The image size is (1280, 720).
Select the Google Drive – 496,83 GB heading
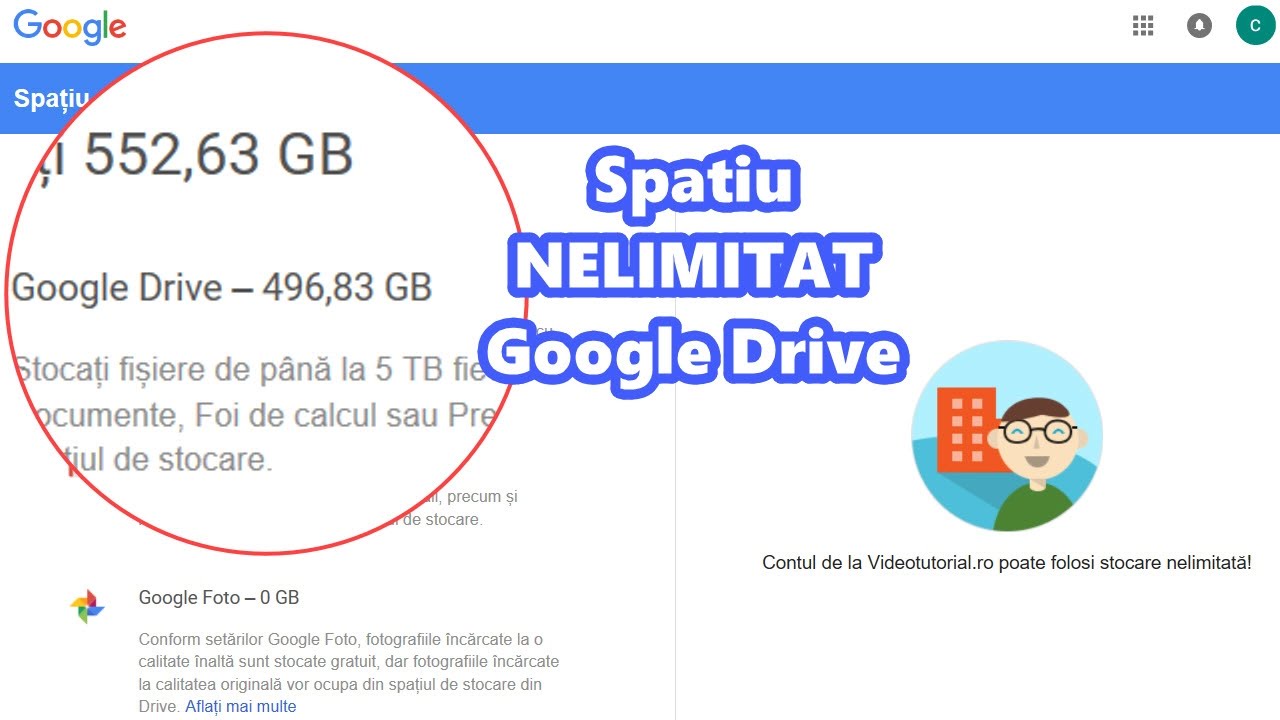pos(222,289)
